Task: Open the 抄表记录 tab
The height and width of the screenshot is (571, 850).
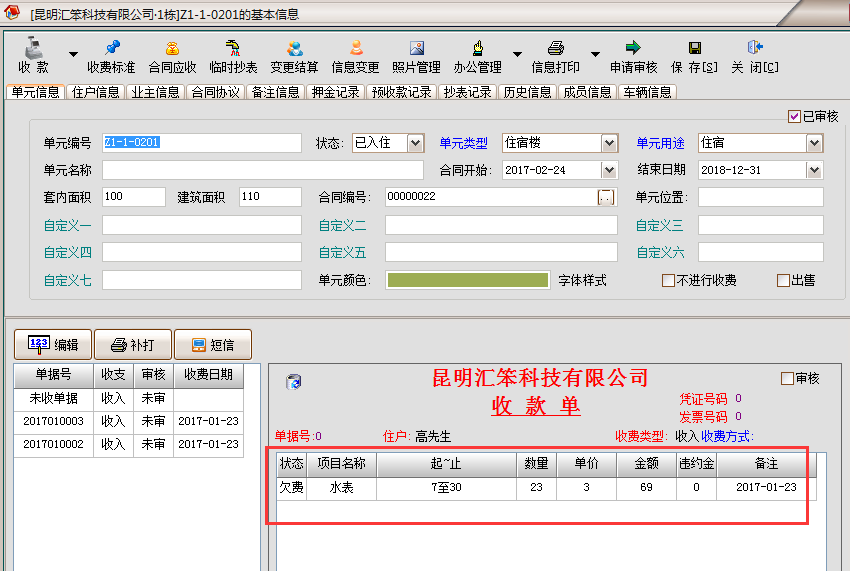Action: tap(467, 92)
